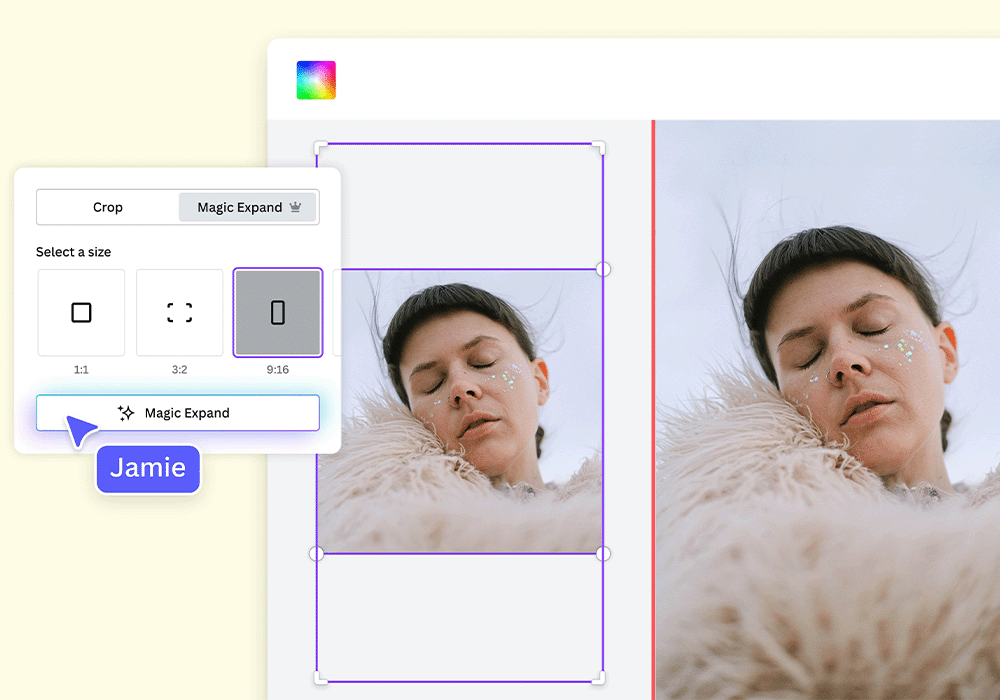The height and width of the screenshot is (700, 1000).
Task: Select the 3:2 size option
Action: [x=179, y=312]
